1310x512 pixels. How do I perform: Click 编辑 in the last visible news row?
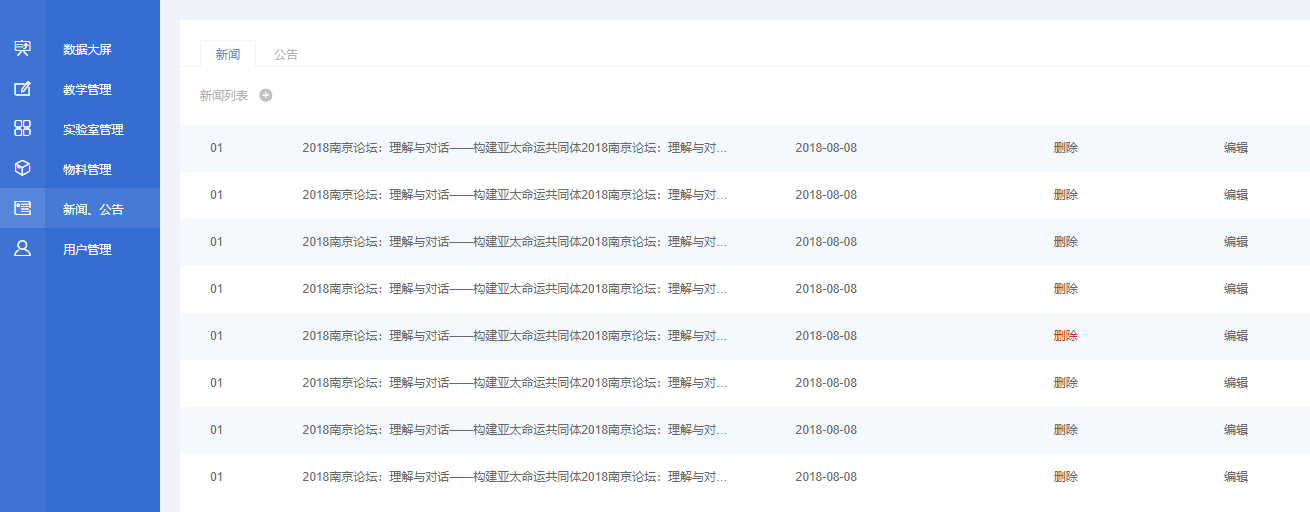(x=1236, y=477)
